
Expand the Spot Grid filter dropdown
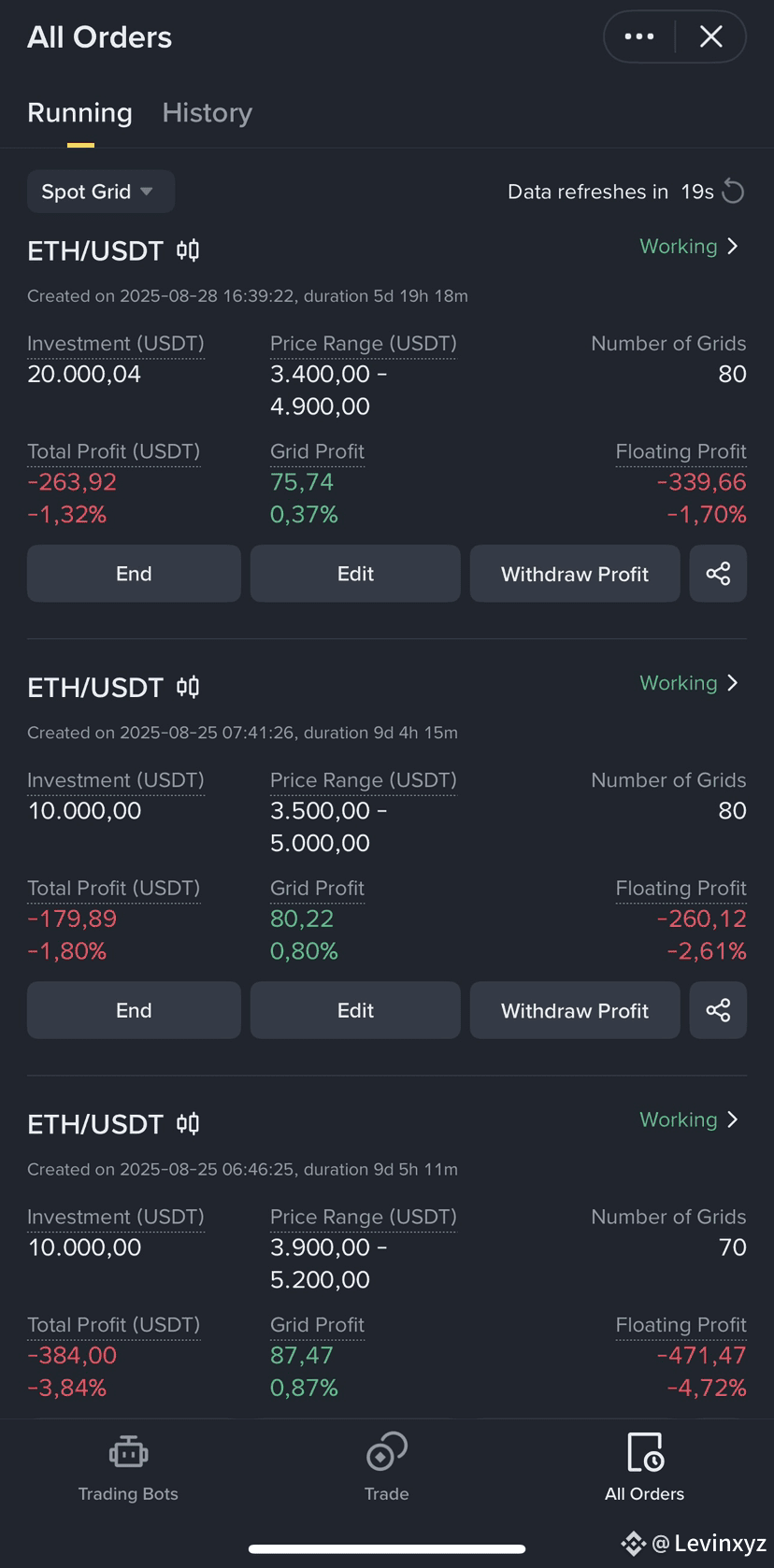click(101, 192)
